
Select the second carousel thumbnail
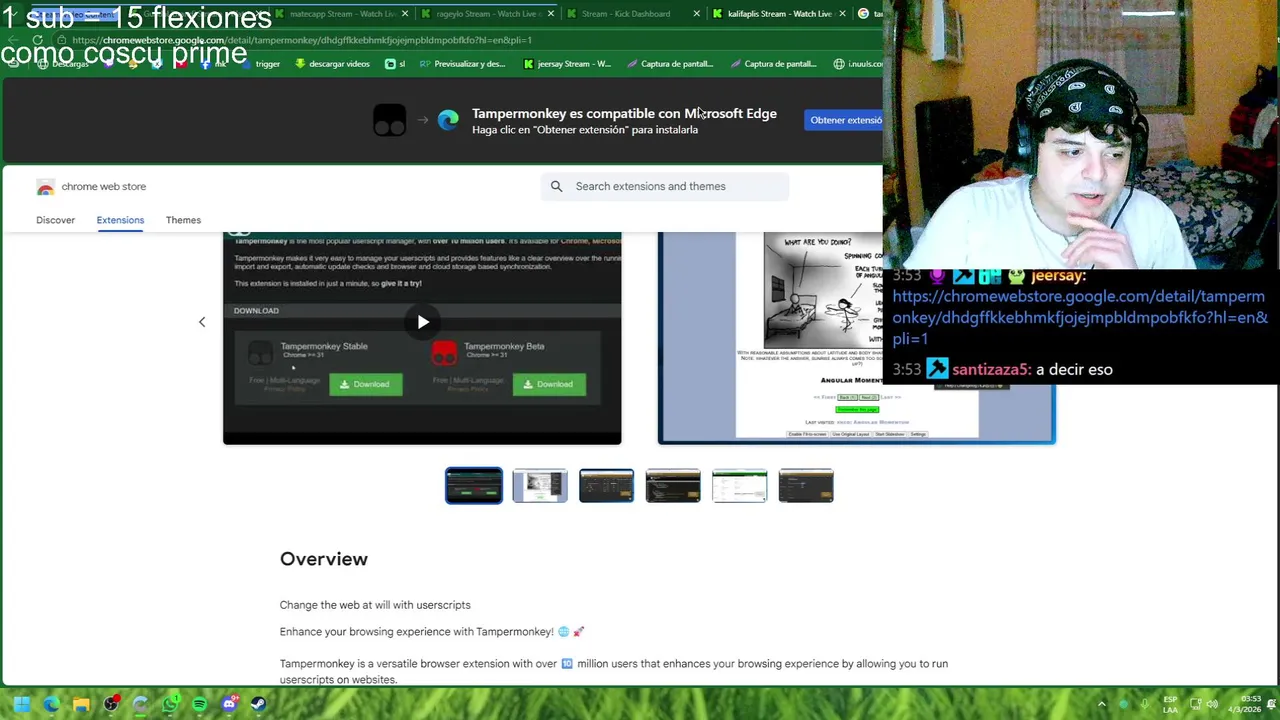(x=540, y=486)
